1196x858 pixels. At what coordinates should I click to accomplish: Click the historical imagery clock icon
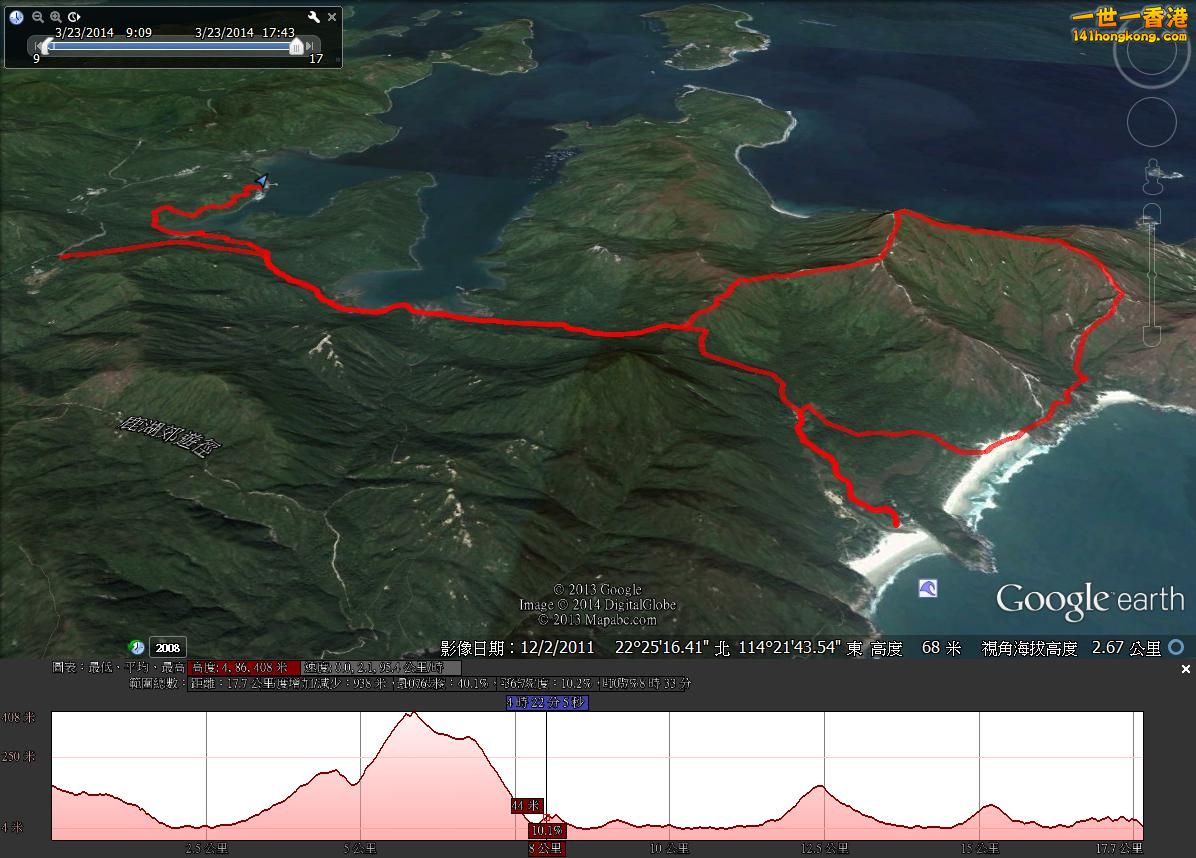pyautogui.click(x=136, y=647)
